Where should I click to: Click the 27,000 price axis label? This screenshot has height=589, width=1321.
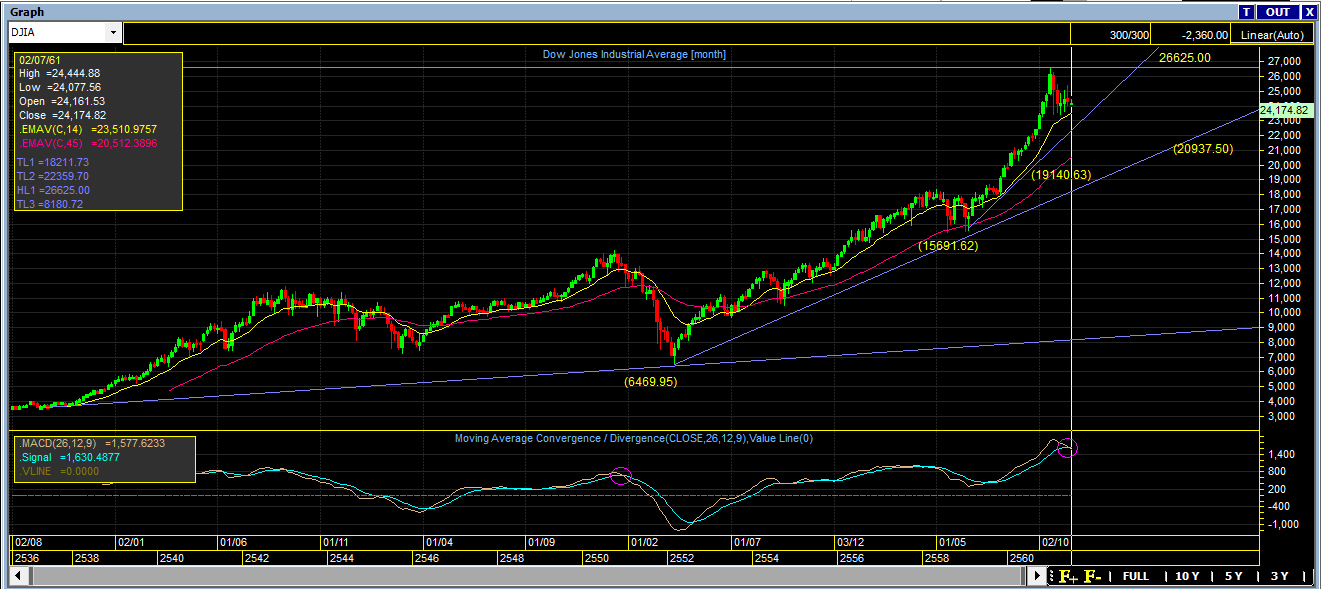(1286, 61)
